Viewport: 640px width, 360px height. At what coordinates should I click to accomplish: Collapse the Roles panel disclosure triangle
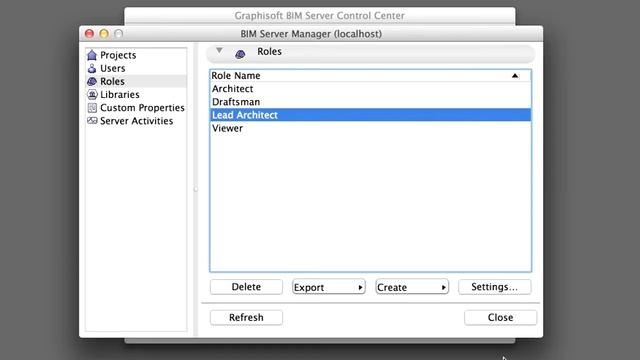(219, 50)
